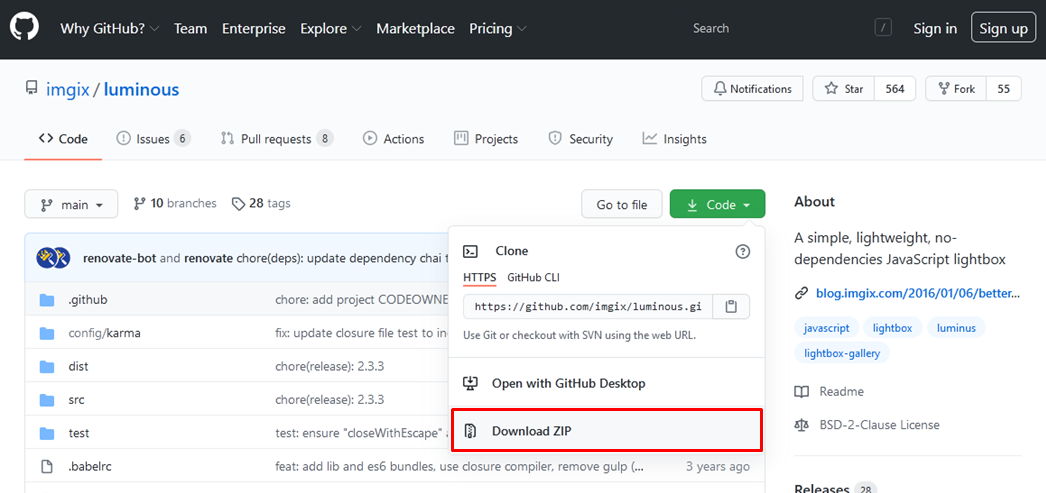1046x493 pixels.
Task: Expand the Explore navigation menu
Action: tap(331, 29)
